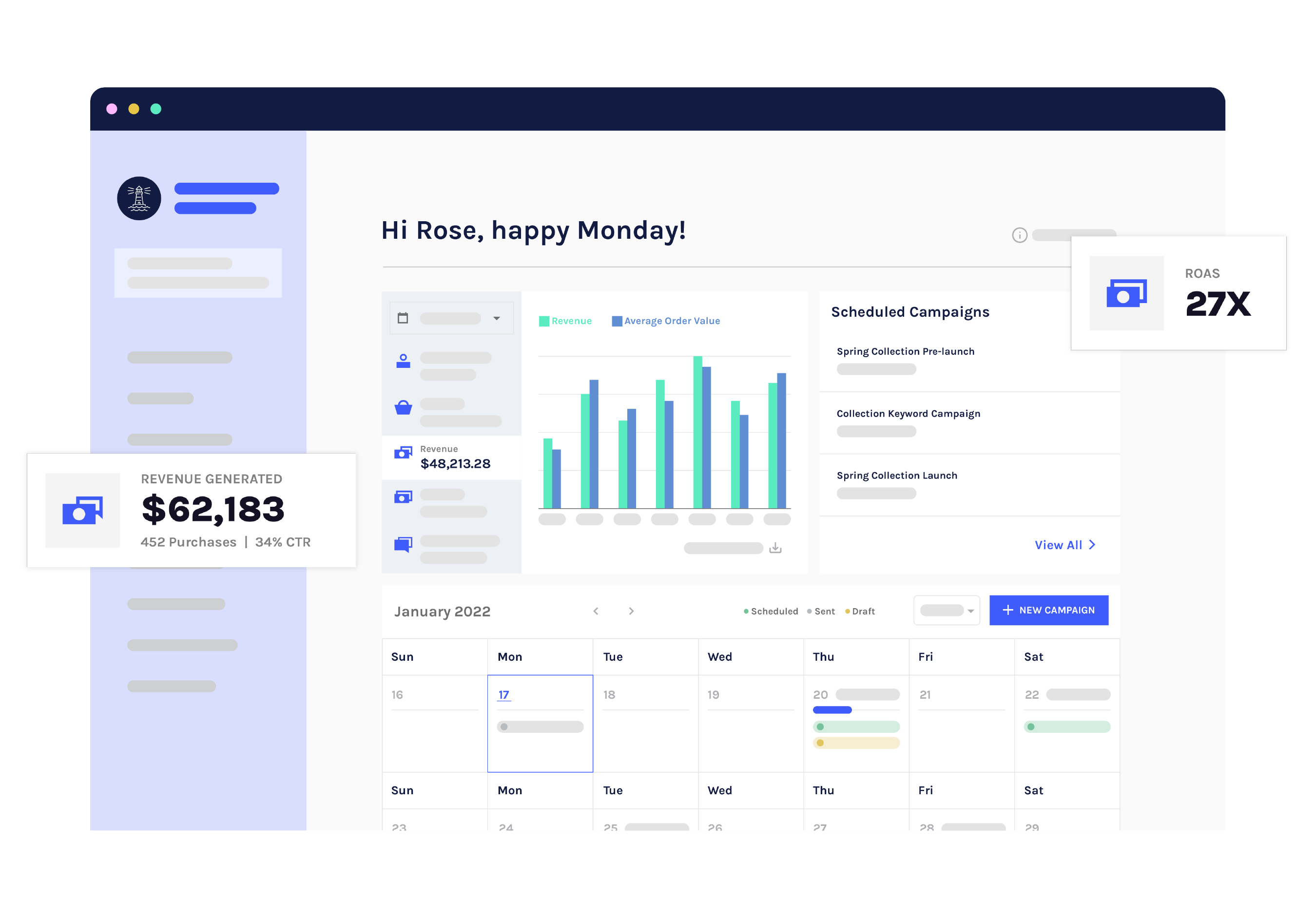Click the lighthouse logo icon
This screenshot has width=1316, height=918.
(138, 197)
